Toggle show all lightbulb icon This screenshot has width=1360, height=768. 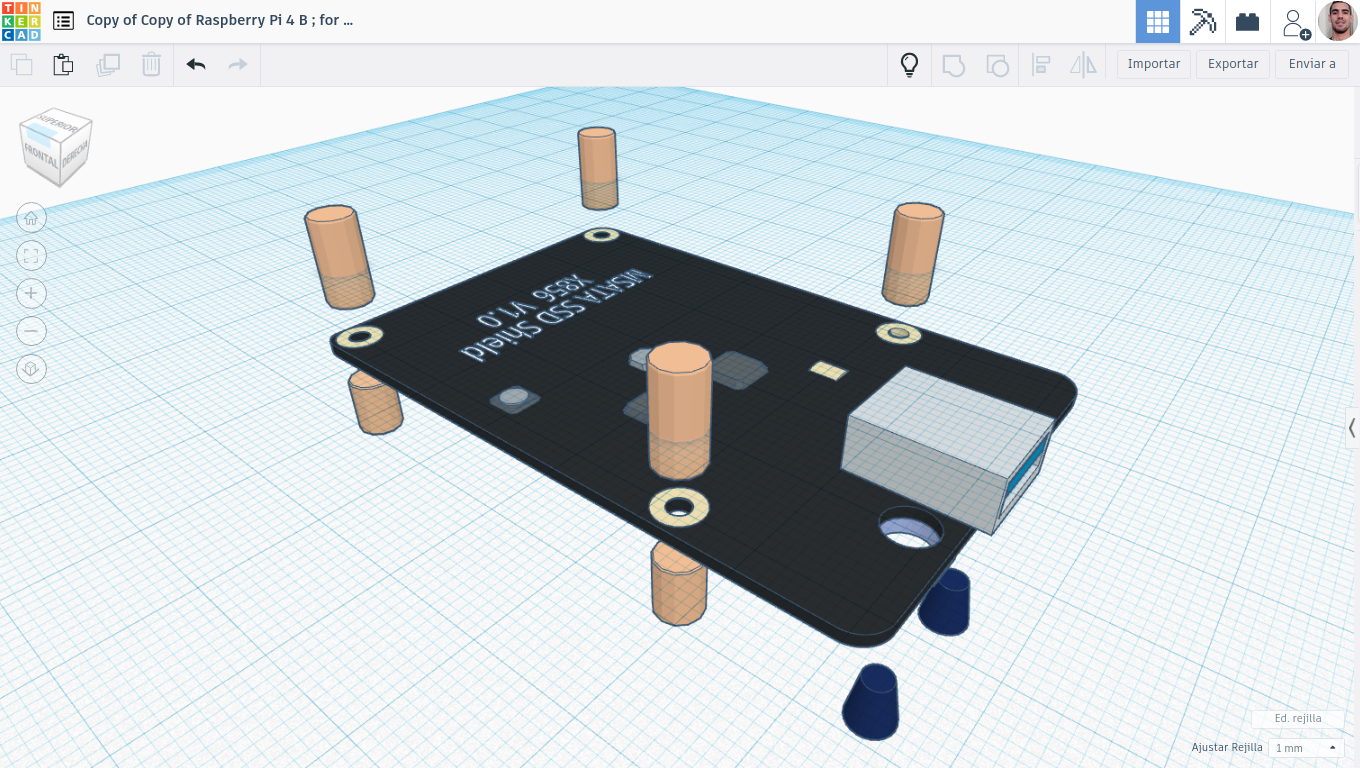click(909, 65)
